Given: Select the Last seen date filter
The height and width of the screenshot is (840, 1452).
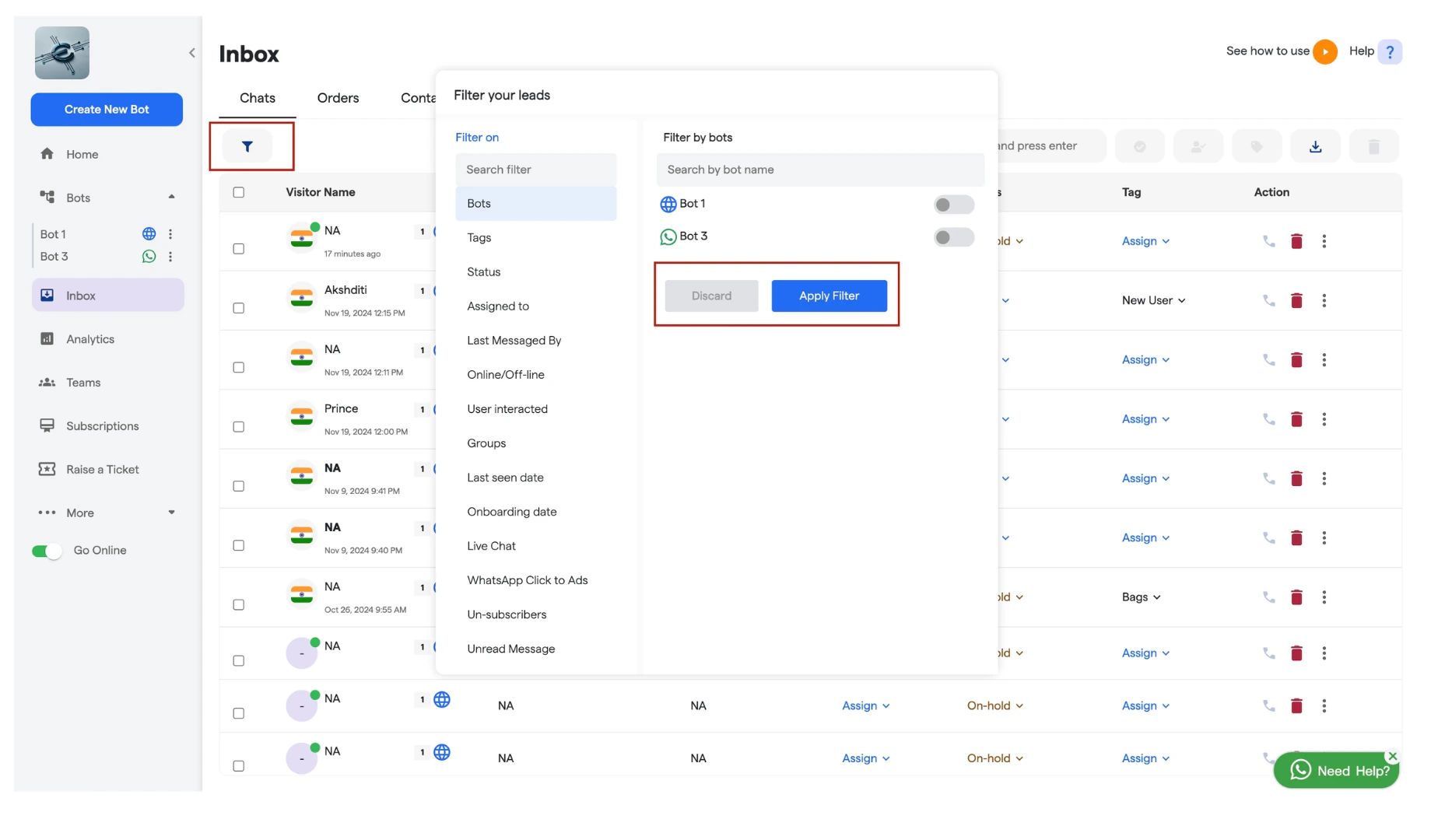Looking at the screenshot, I should (x=535, y=478).
